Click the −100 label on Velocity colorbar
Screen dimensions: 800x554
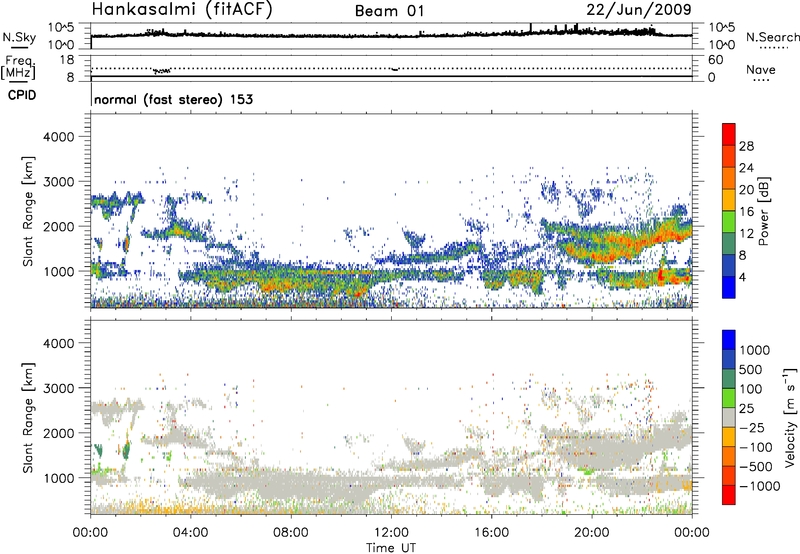coord(756,447)
